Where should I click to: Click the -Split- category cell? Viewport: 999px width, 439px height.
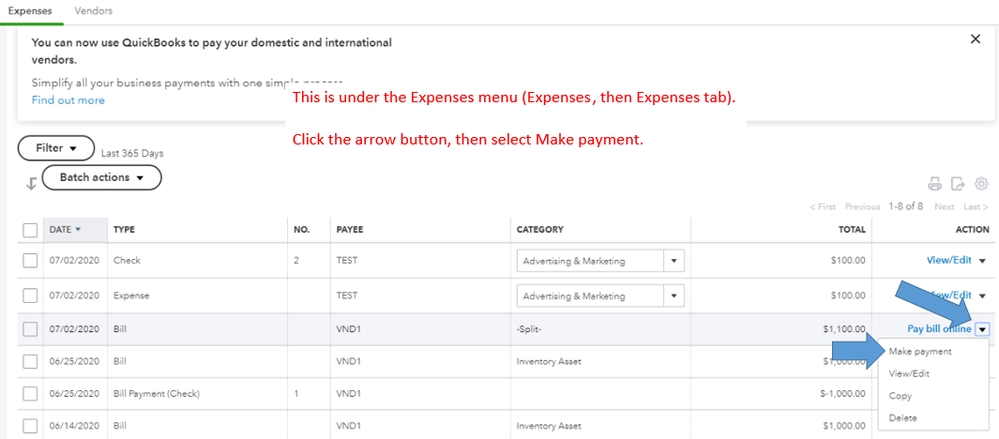click(529, 329)
